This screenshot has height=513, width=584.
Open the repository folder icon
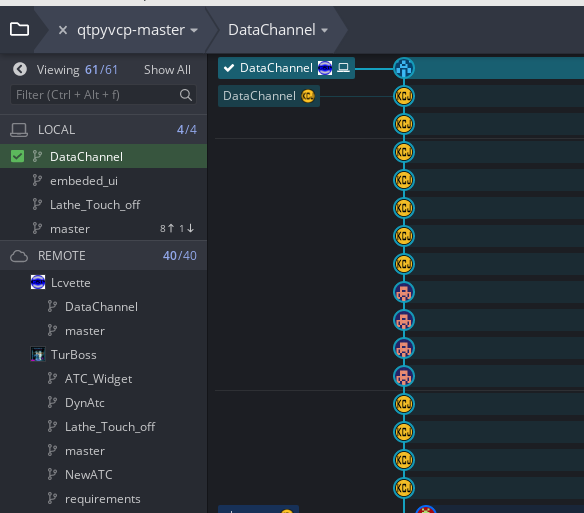point(19,29)
